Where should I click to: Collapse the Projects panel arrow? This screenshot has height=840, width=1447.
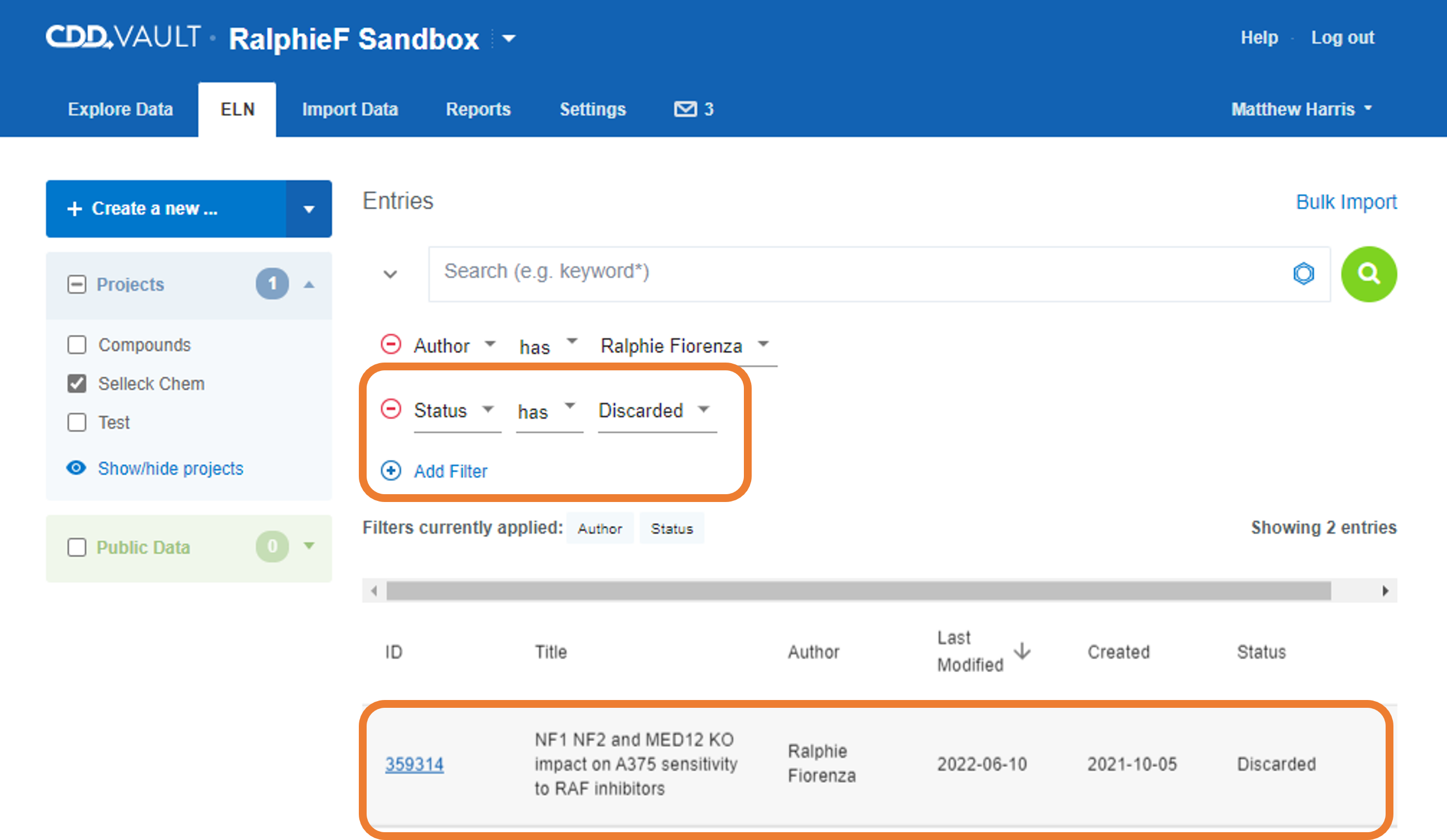click(309, 284)
